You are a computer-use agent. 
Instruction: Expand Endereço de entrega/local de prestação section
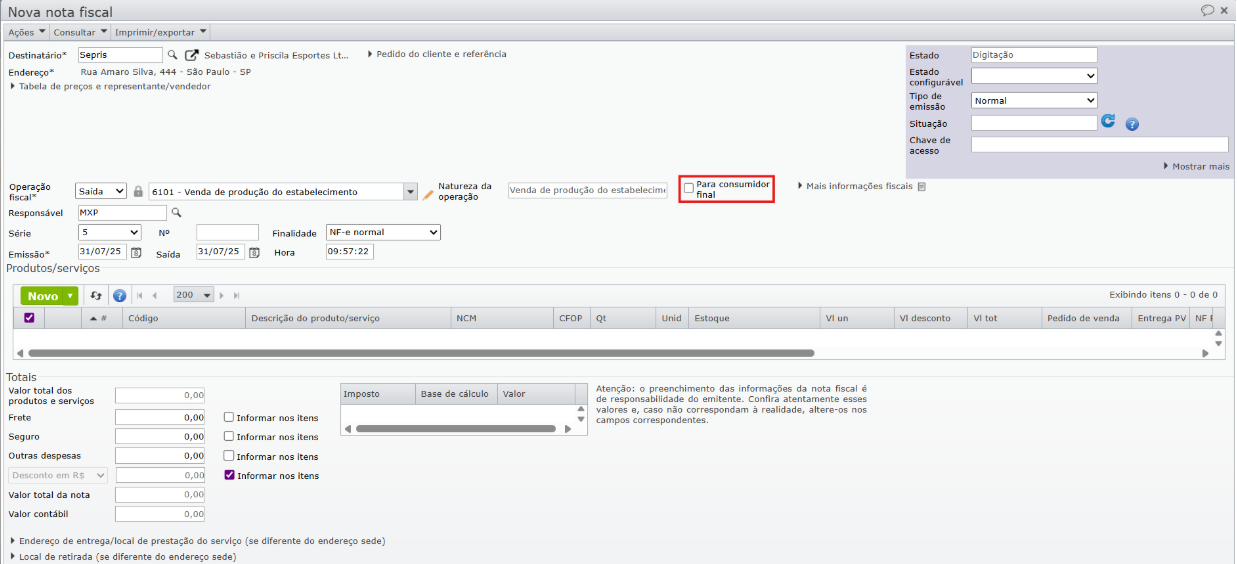click(198, 541)
